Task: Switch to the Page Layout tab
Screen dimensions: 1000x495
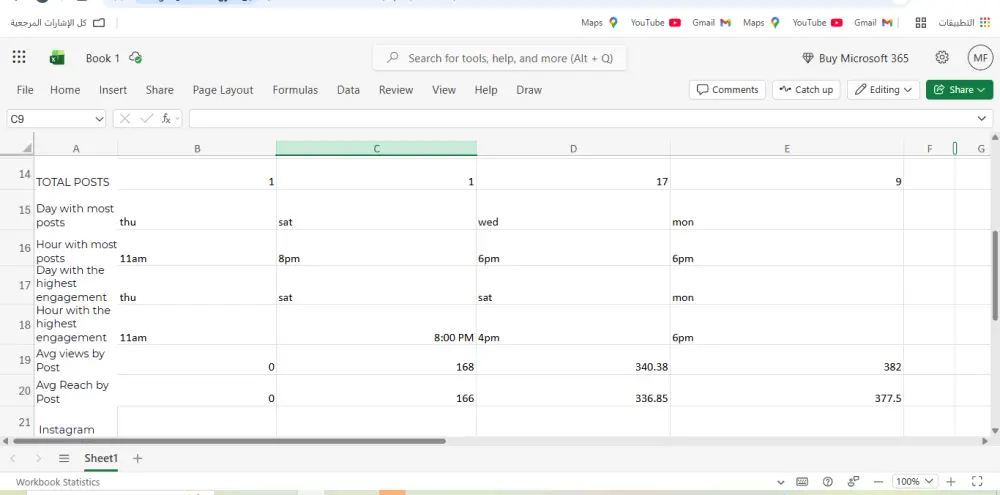Action: coord(223,90)
